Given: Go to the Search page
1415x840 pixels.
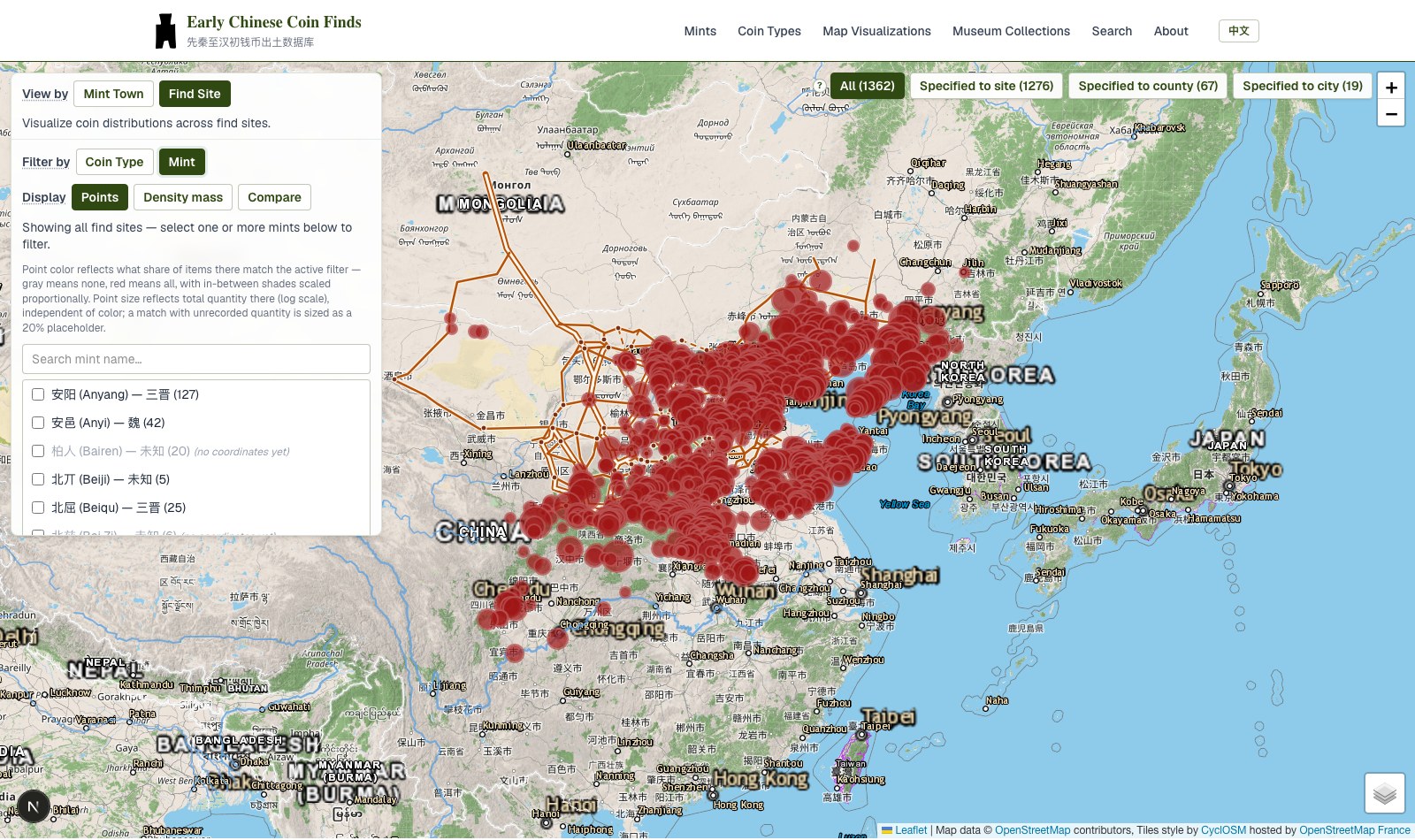Looking at the screenshot, I should [1112, 31].
